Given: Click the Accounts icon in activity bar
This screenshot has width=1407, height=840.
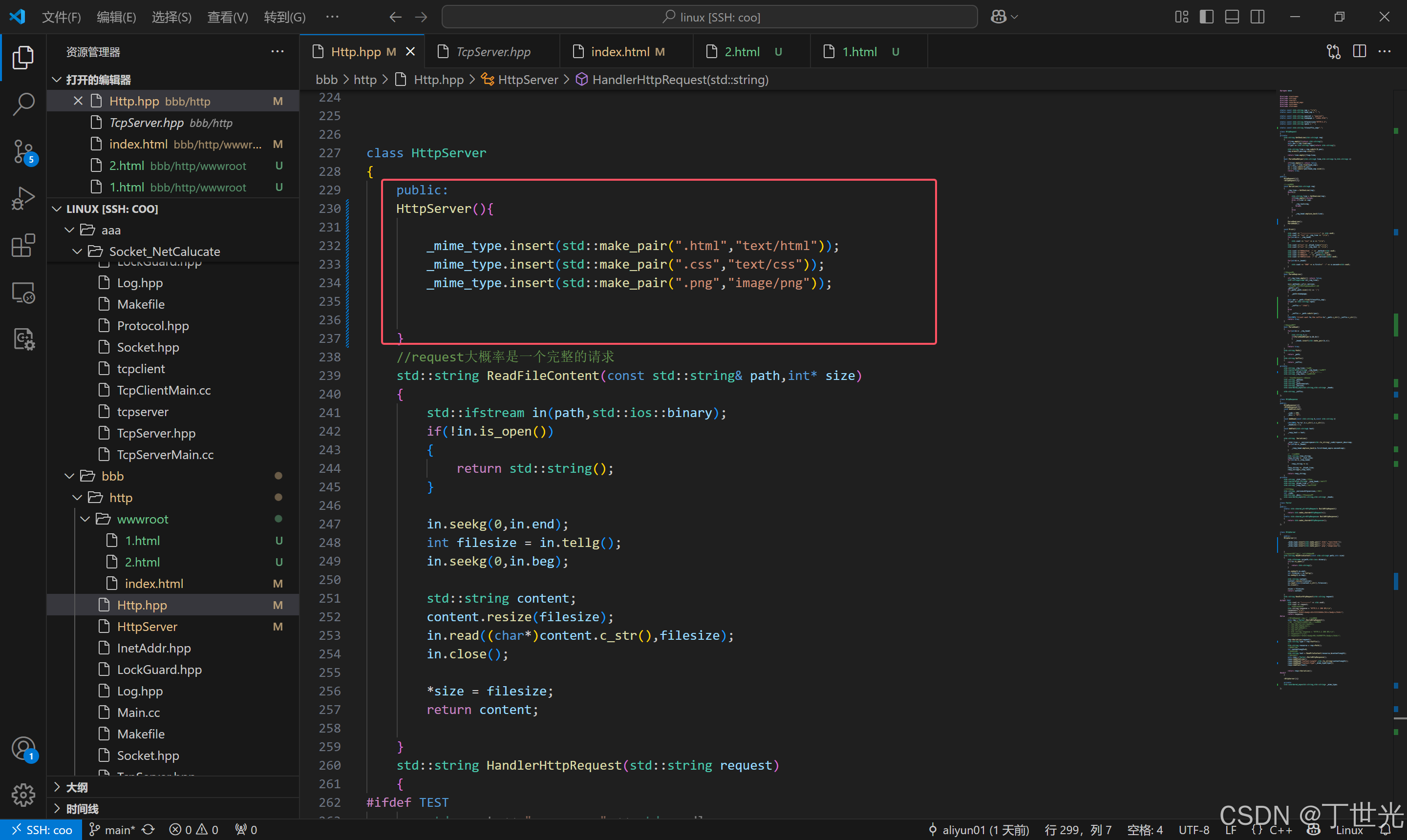Looking at the screenshot, I should point(23,748).
